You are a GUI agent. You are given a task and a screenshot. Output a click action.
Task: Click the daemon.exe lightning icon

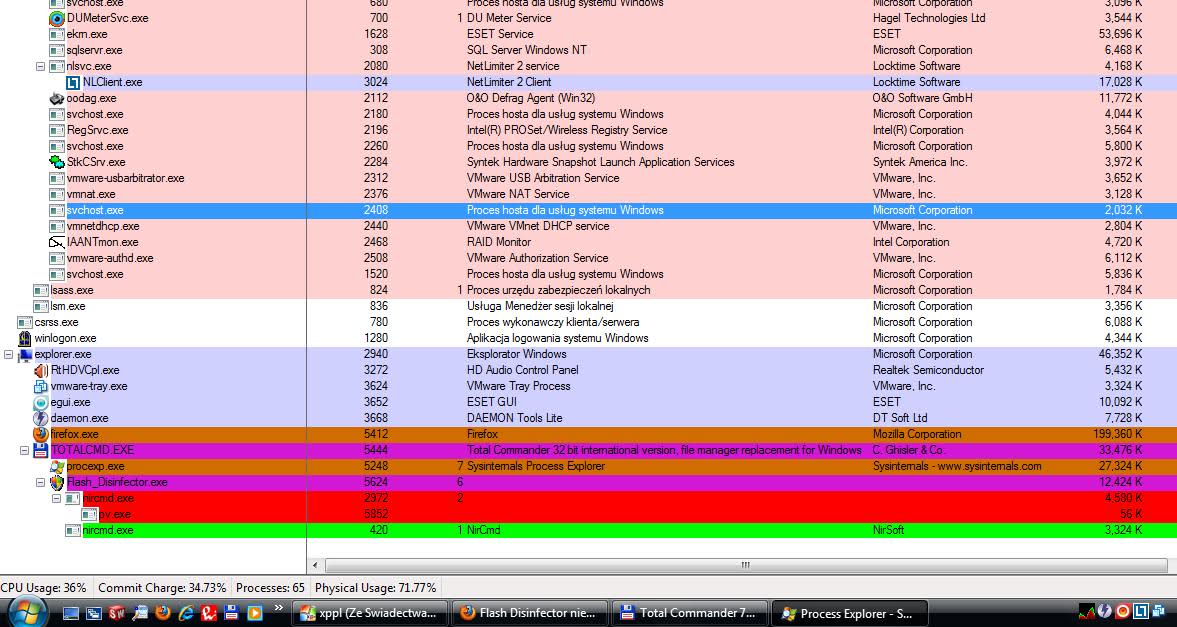coord(41,418)
